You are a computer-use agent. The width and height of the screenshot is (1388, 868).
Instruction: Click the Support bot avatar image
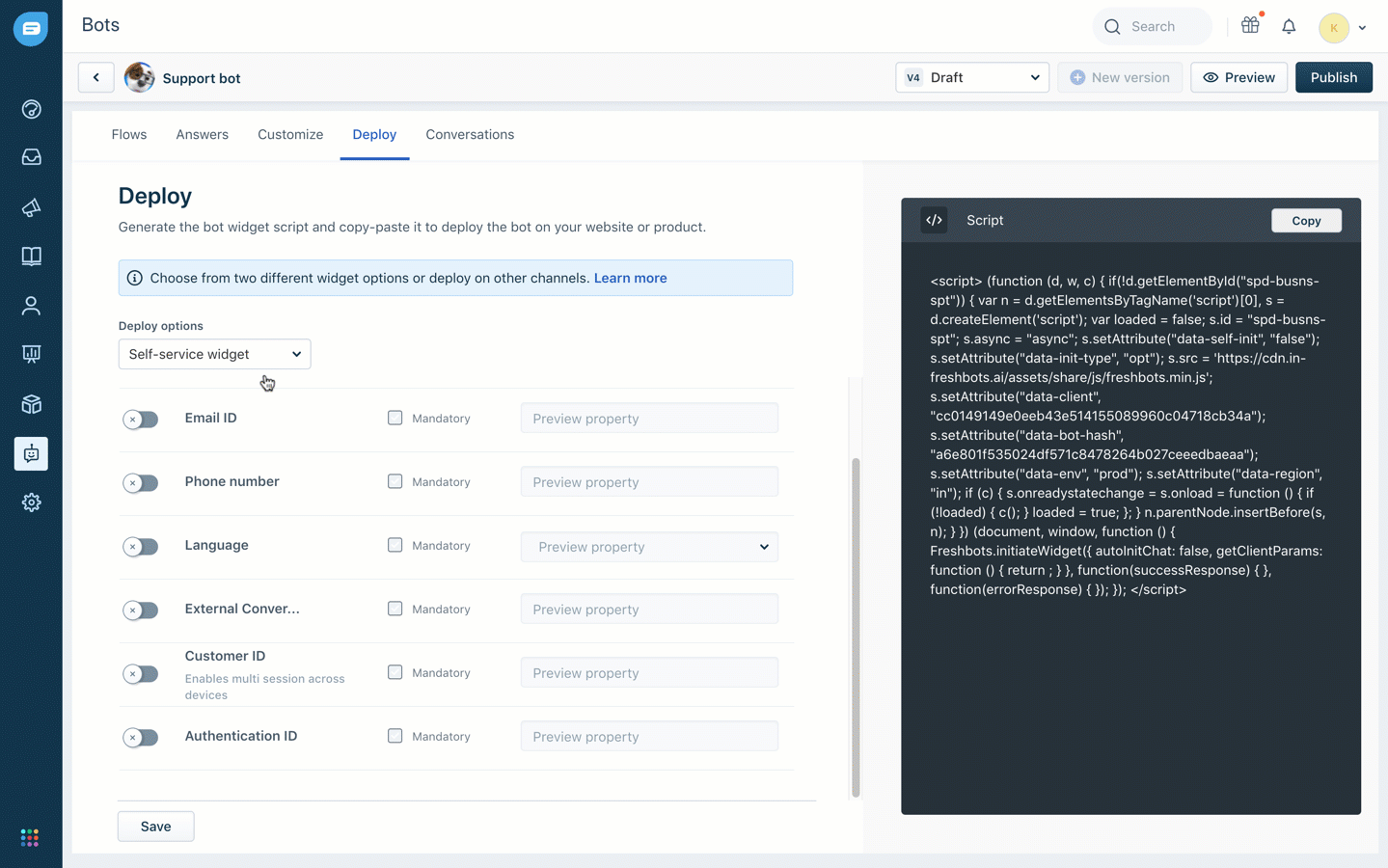139,78
